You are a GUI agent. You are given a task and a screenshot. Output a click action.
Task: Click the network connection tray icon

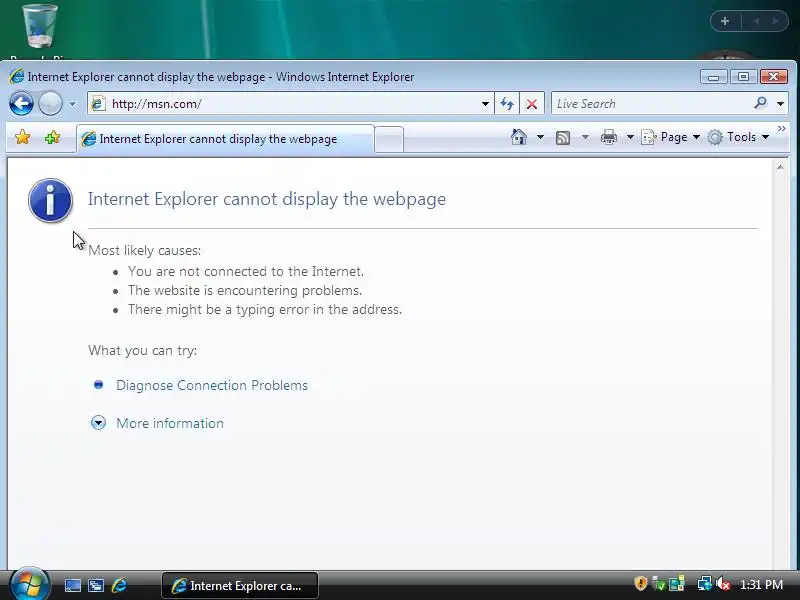coord(704,584)
